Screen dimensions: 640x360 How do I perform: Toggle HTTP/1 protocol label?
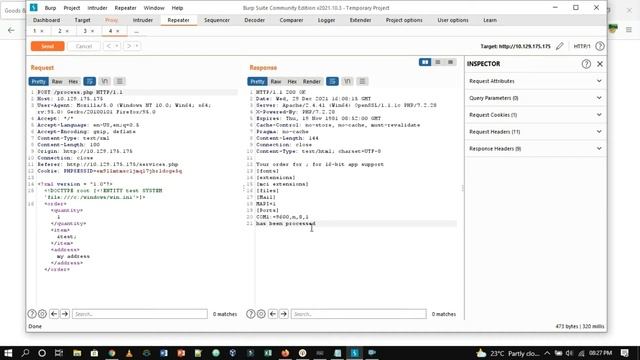[x=582, y=46]
